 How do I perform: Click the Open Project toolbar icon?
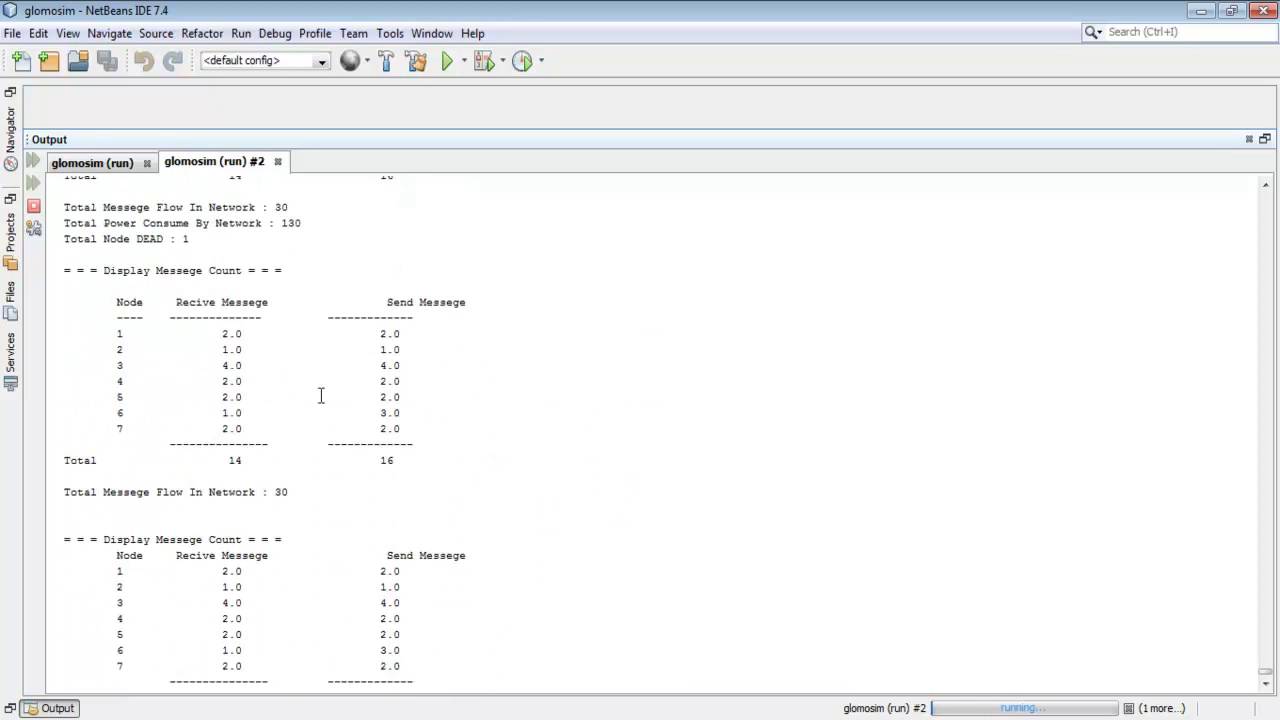[78, 61]
